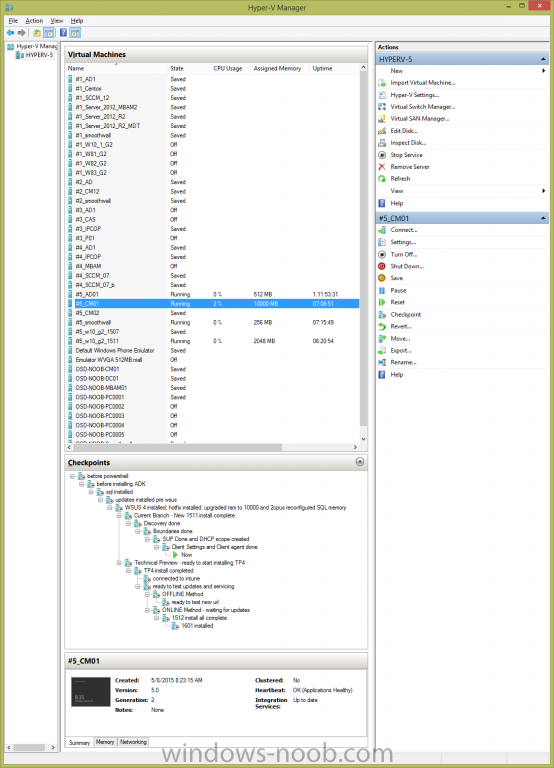The height and width of the screenshot is (768, 554).
Task: Click Virtual SAN Manager icon
Action: pos(382,119)
